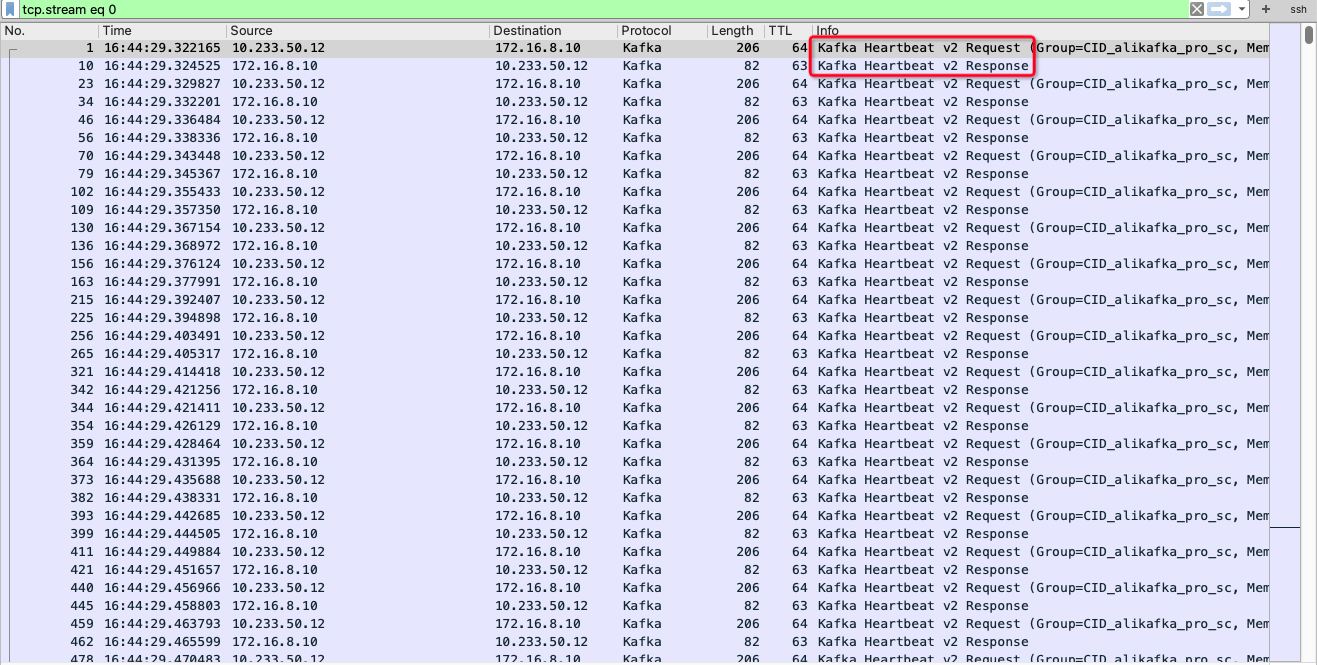1317x665 pixels.
Task: Clear the display filter with the X icon
Action: click(x=1196, y=9)
